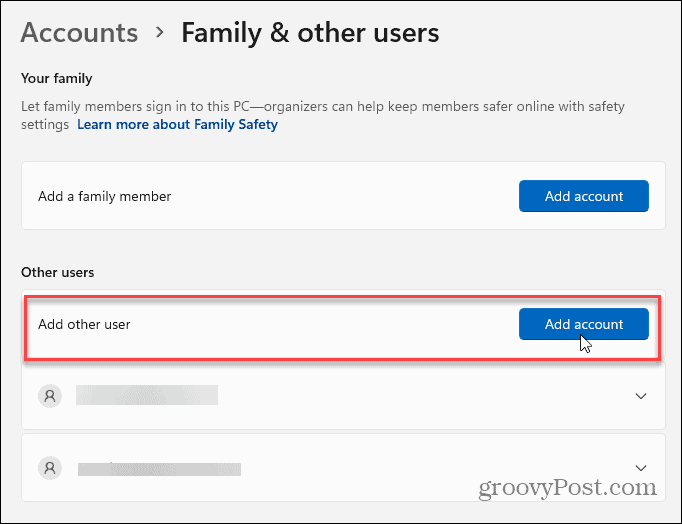
Task: Click the first user's blurred account name
Action: coord(146,396)
